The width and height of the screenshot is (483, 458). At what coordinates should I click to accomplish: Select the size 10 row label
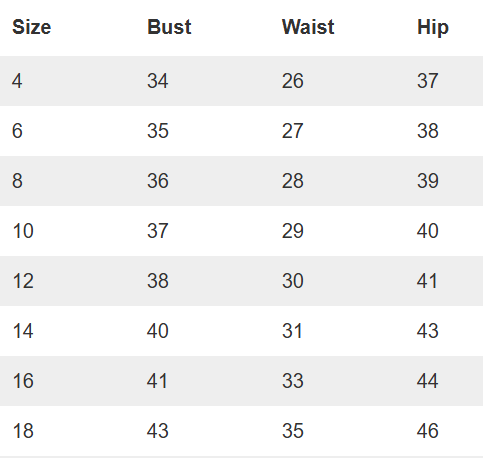23,231
